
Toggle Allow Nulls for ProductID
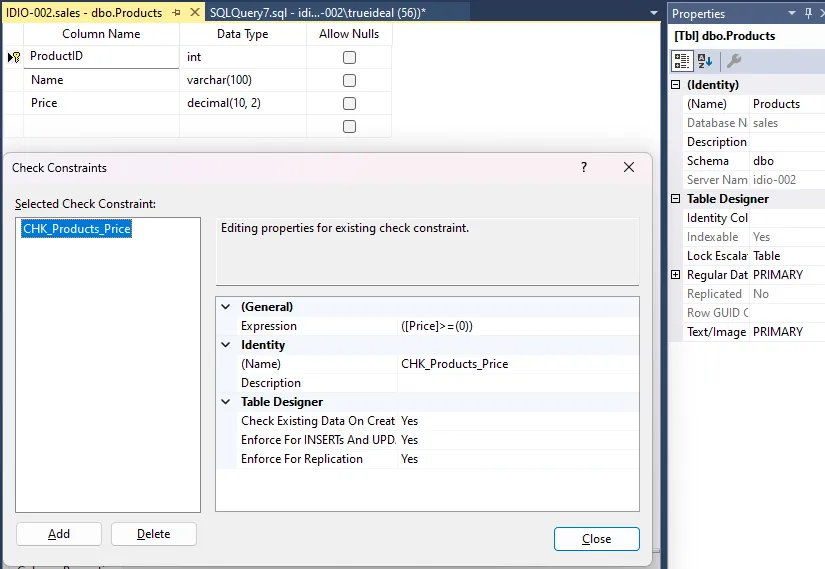[349, 57]
